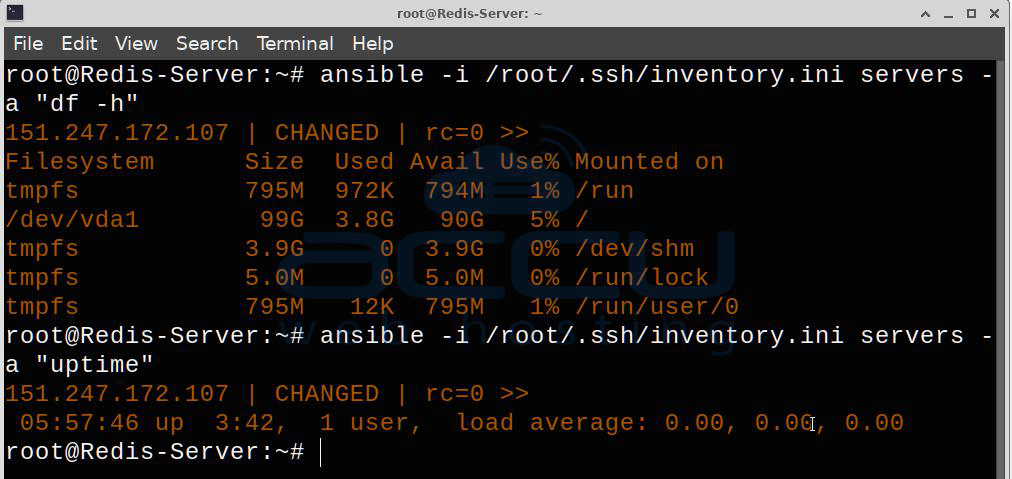Open the Edit menu

(79, 44)
